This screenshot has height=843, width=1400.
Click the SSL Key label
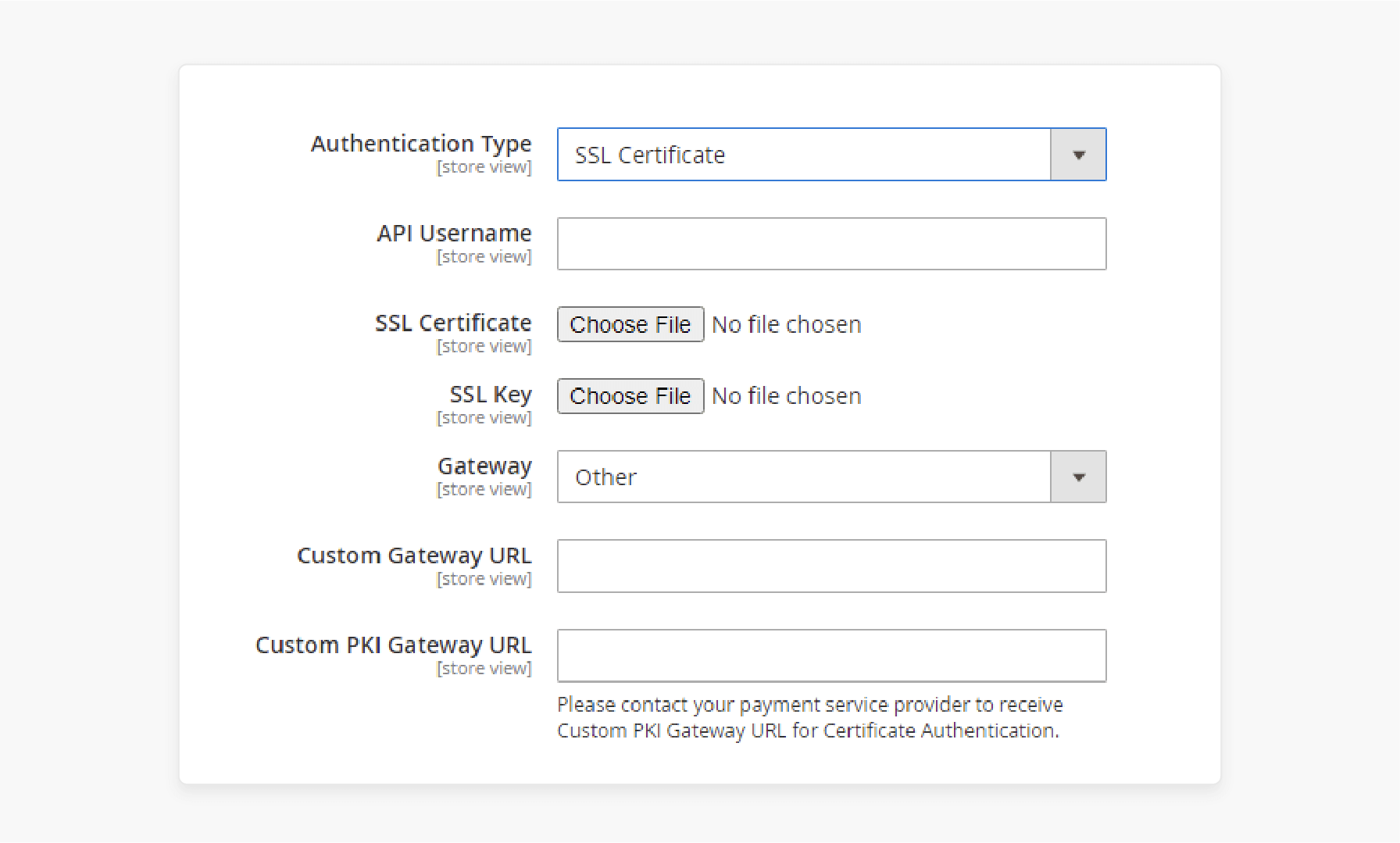(x=491, y=395)
